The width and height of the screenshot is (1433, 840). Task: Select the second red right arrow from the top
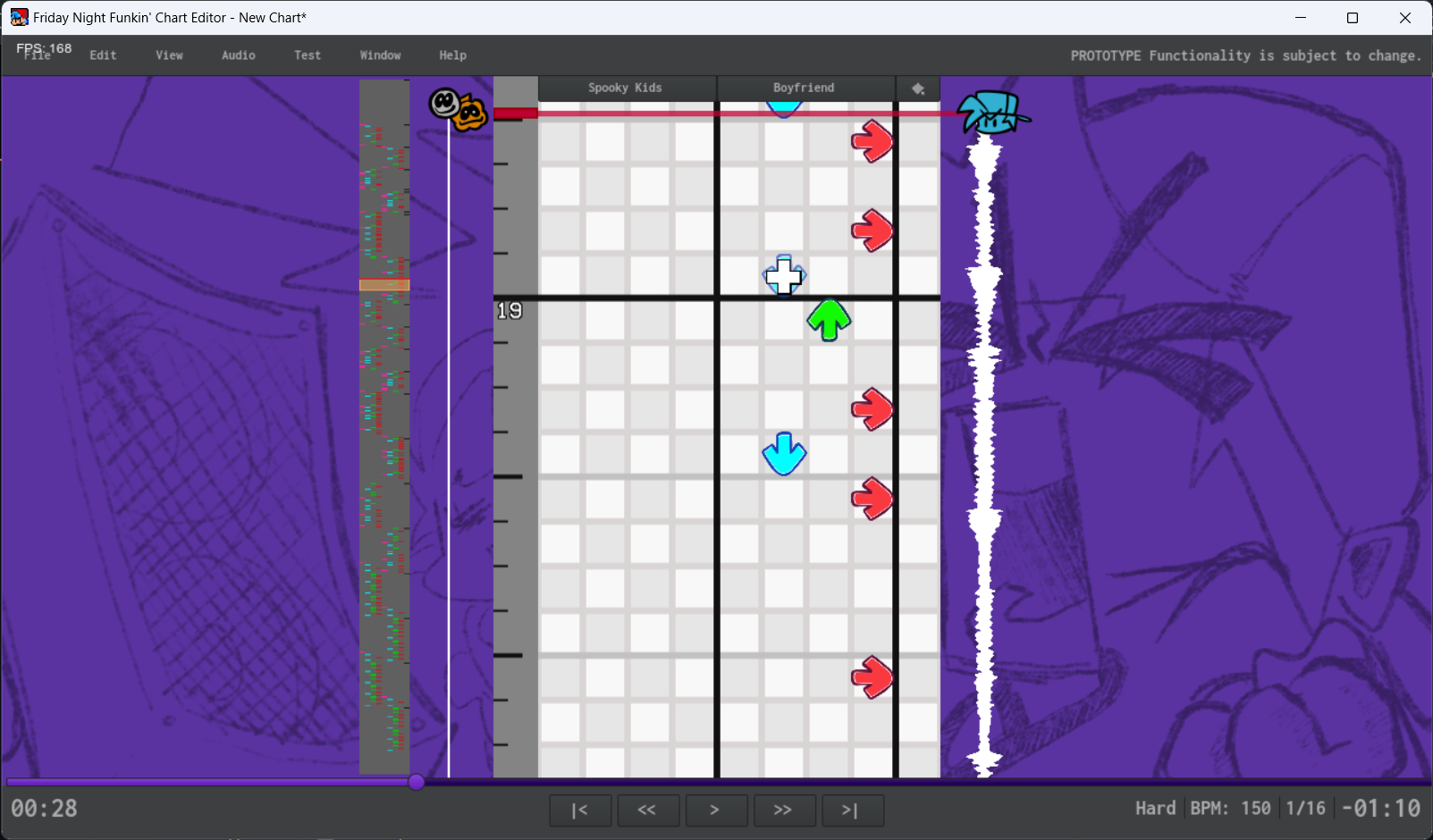[872, 231]
